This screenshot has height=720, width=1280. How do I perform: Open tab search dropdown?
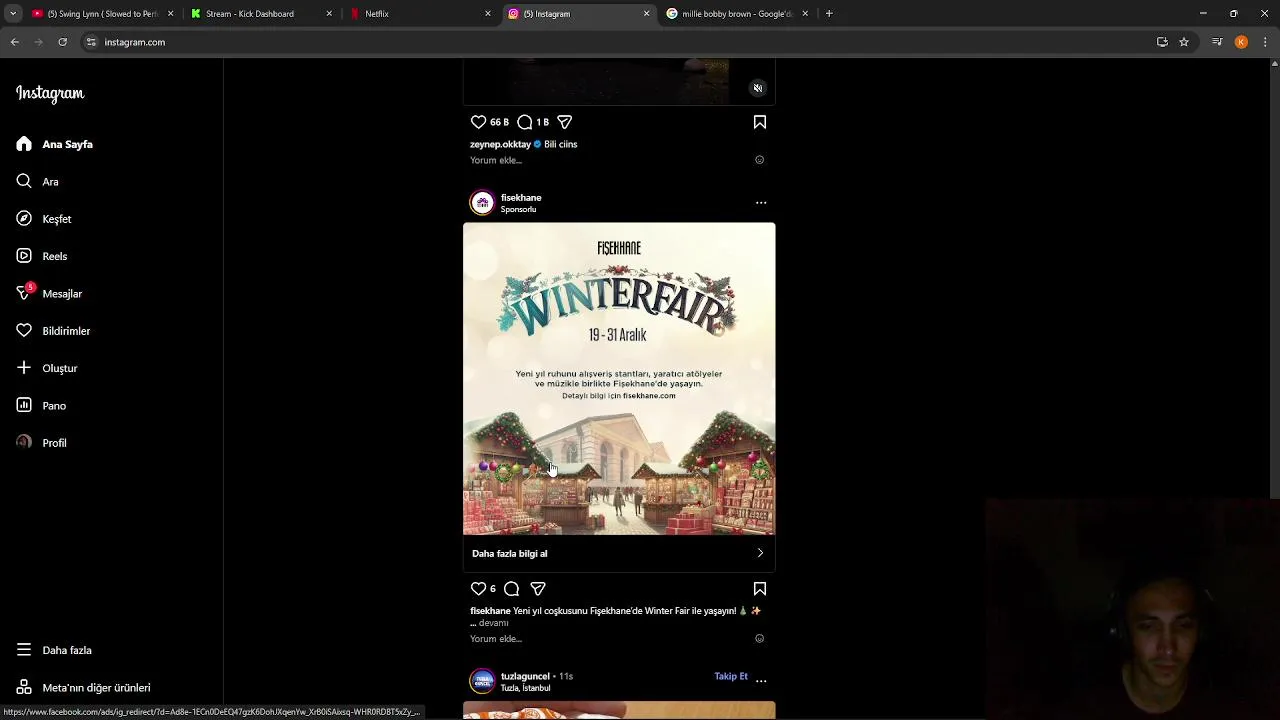tap(13, 14)
